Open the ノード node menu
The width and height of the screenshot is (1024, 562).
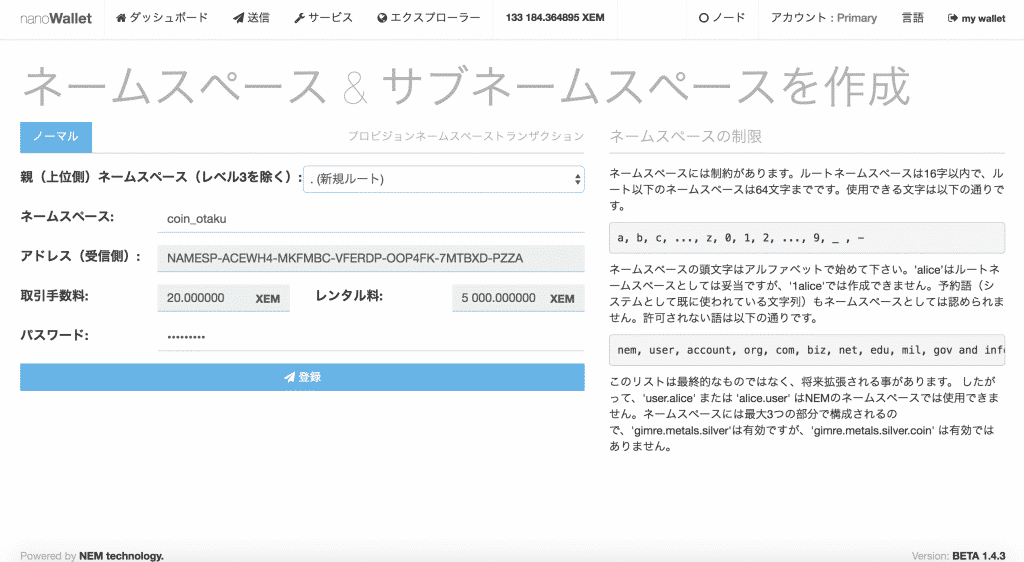722,18
